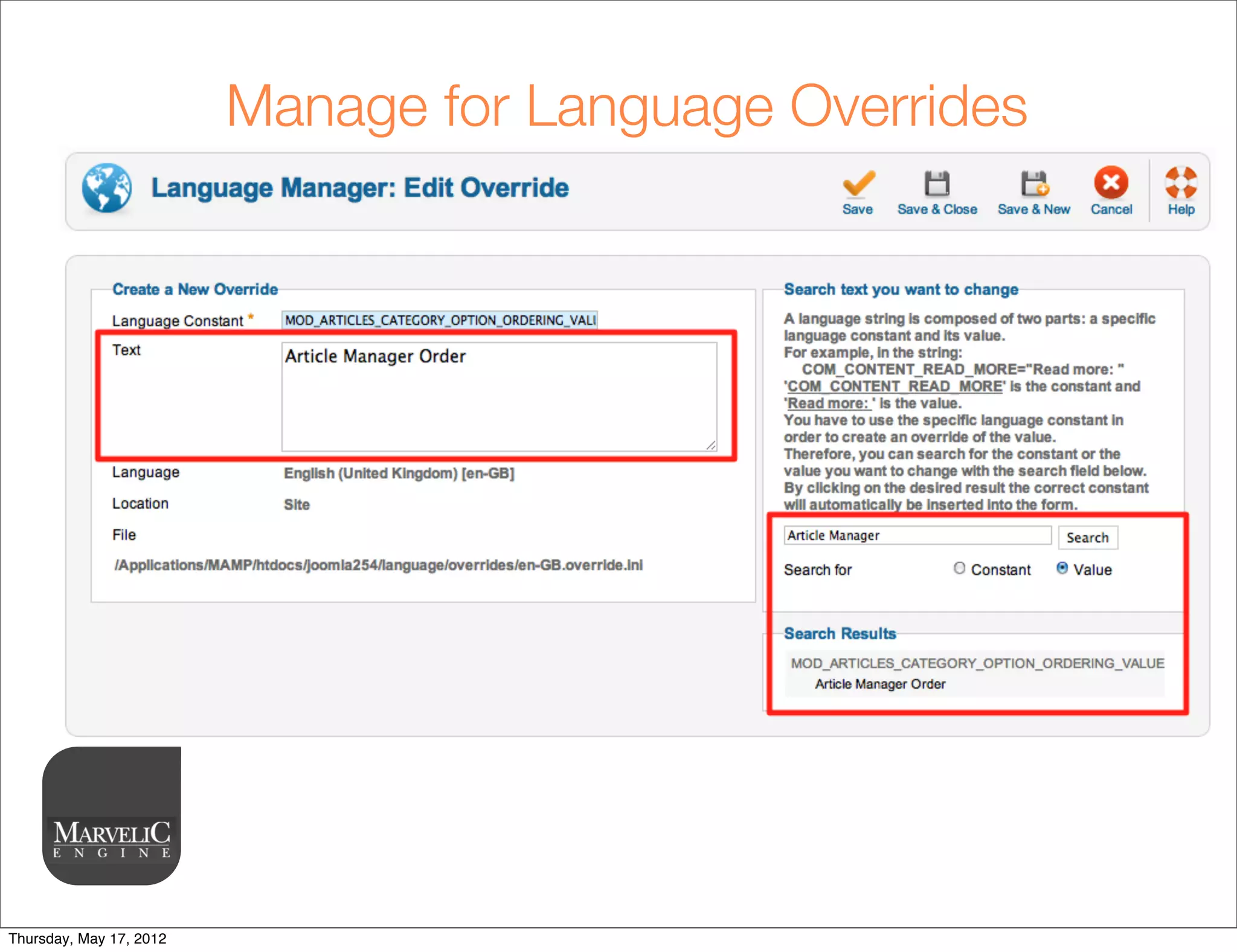Click the 'Site' location value
This screenshot has width=1237, height=952.
[x=297, y=504]
